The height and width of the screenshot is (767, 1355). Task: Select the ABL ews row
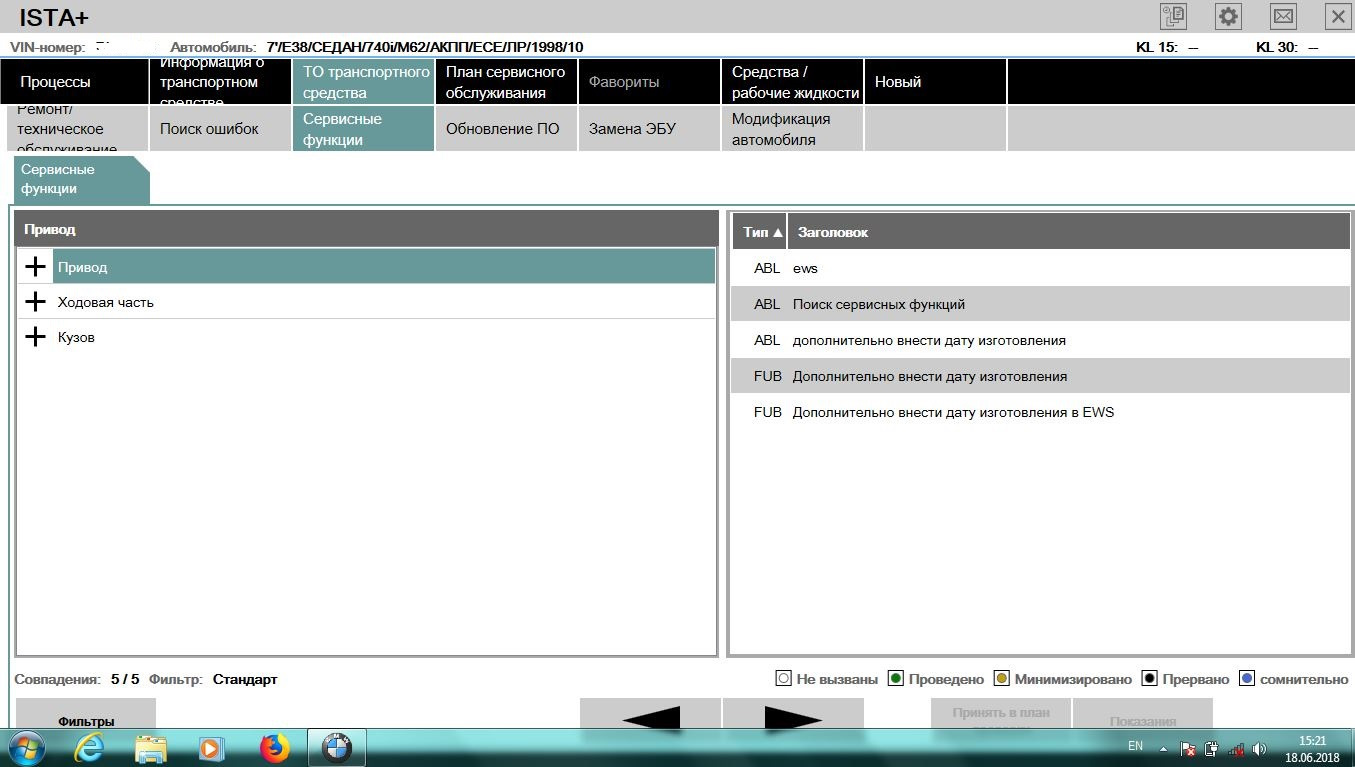point(1040,268)
